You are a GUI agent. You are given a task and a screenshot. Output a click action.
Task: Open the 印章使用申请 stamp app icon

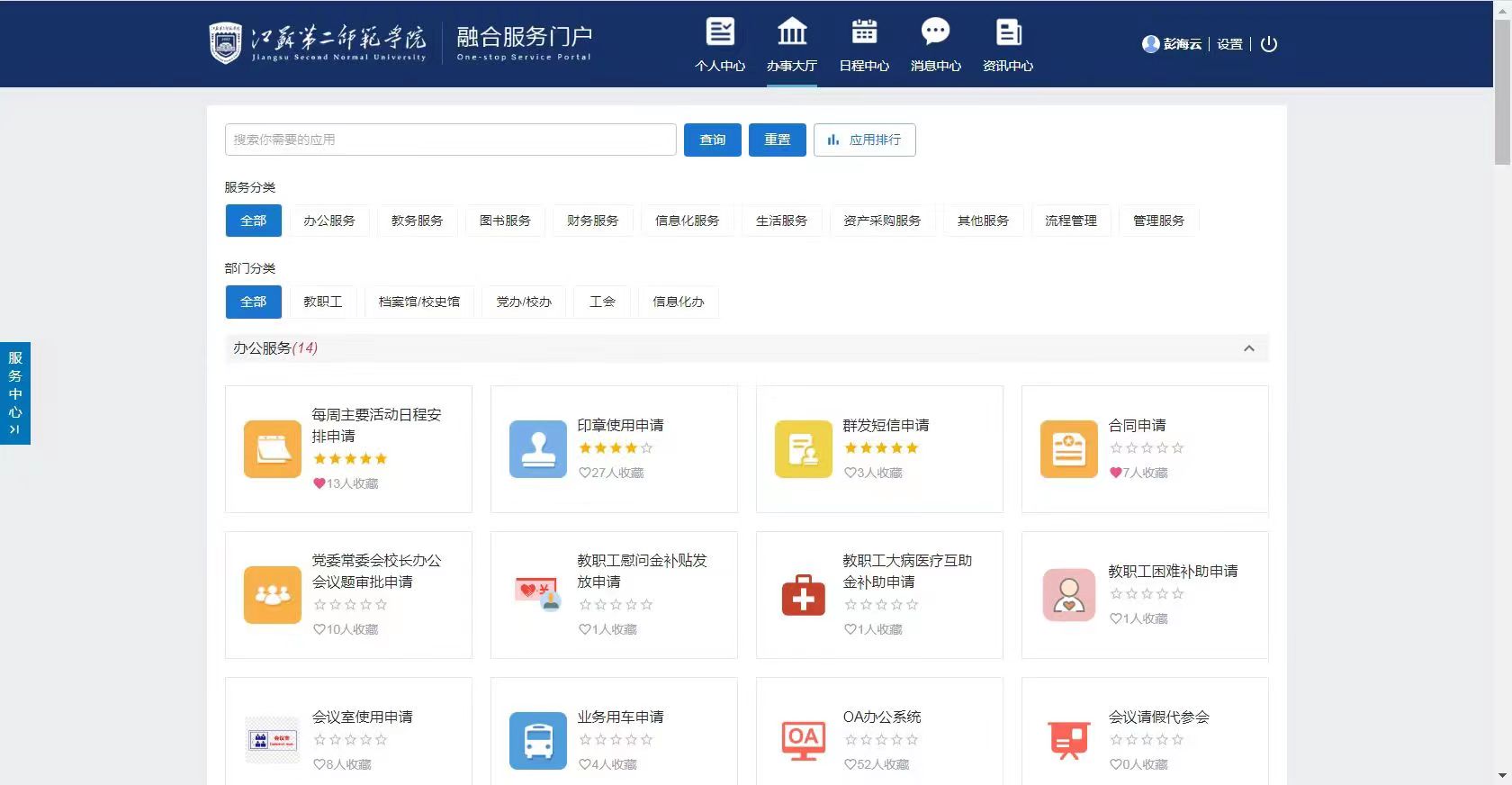pyautogui.click(x=537, y=449)
